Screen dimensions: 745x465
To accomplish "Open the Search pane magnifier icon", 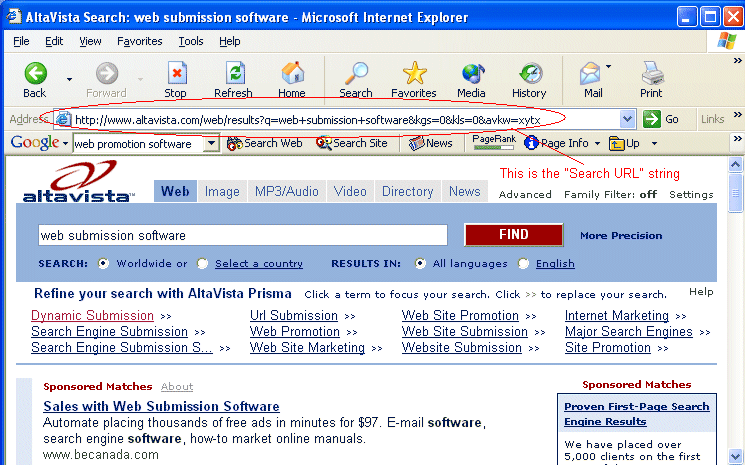I will click(x=356, y=74).
